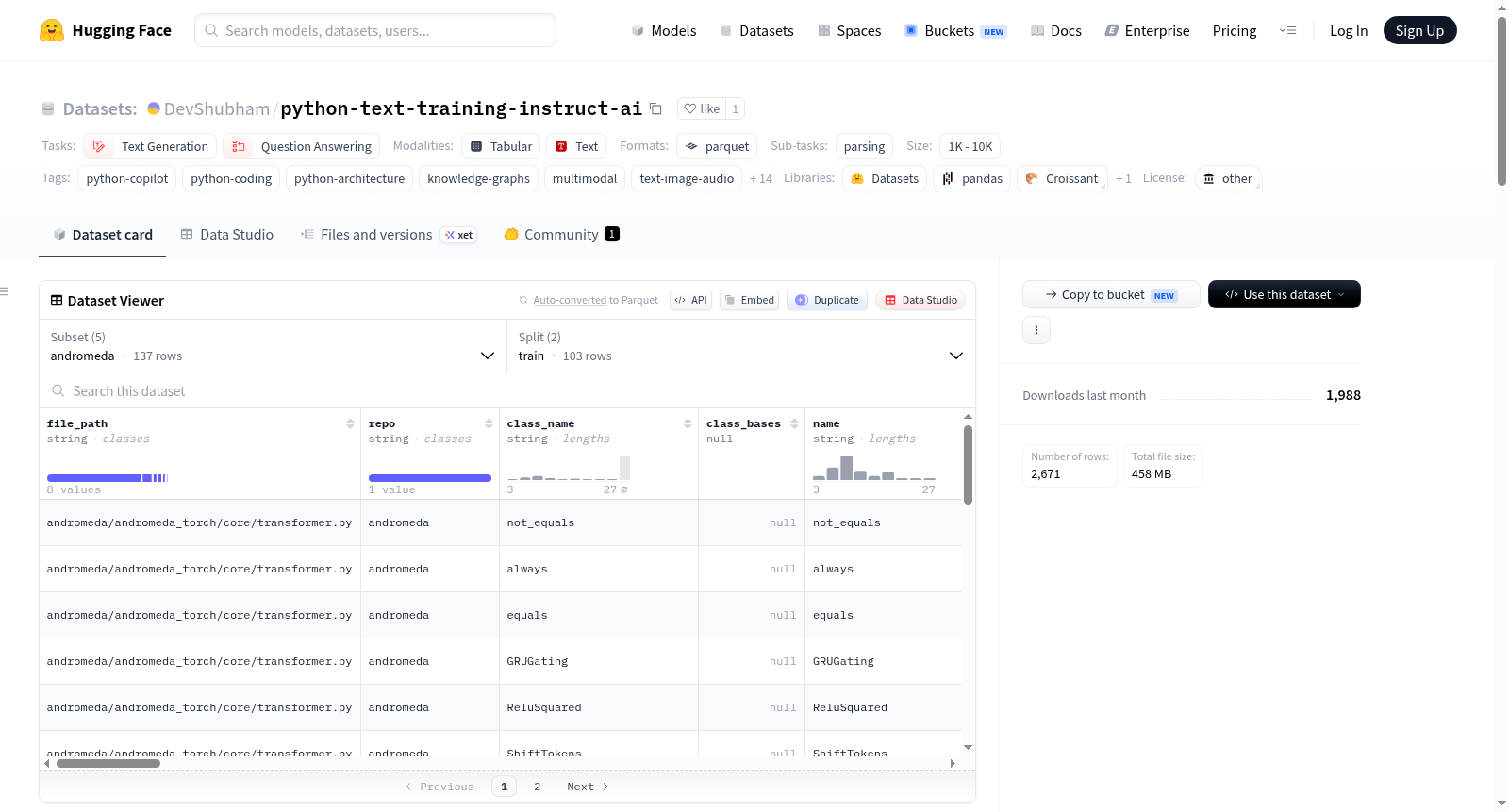The image size is (1509, 812).
Task: Open Docs in top navigation
Action: coord(1056,30)
